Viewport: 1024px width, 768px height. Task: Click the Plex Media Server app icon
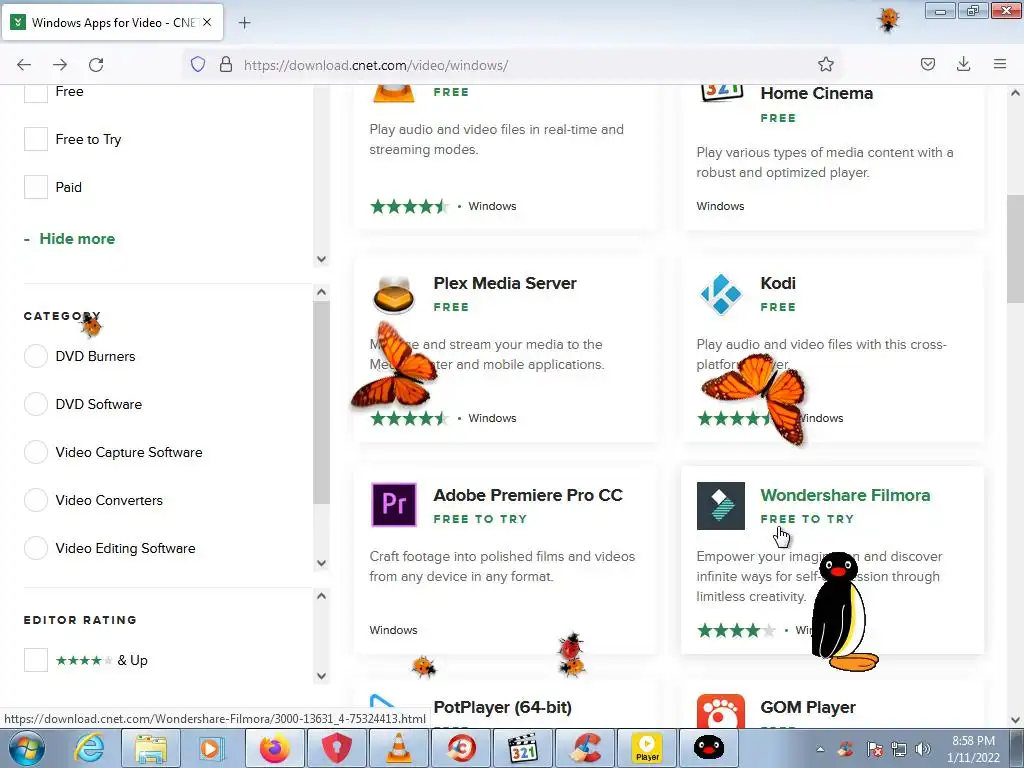click(x=394, y=295)
